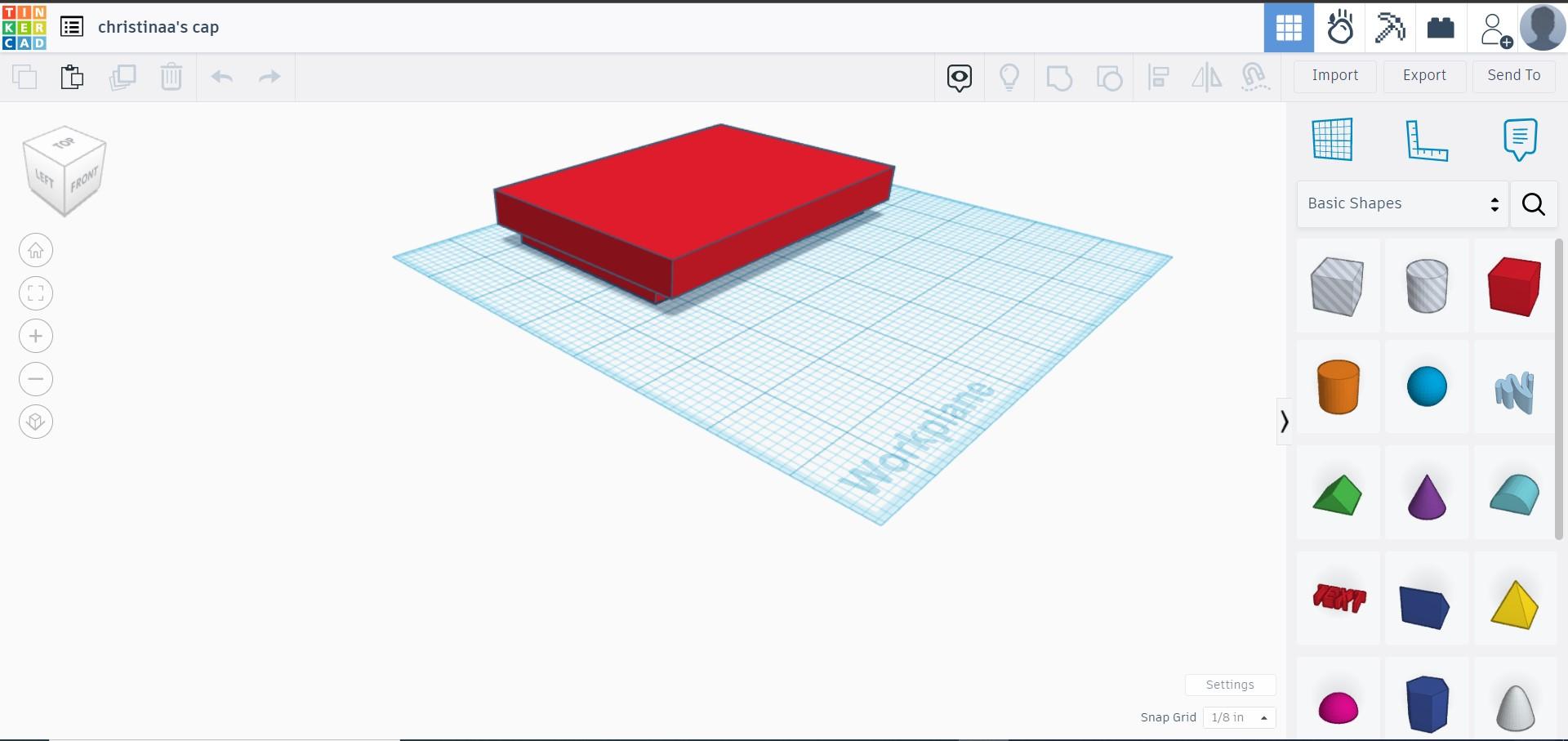1568x741 pixels.
Task: Click the FRONT face of view cube
Action: click(x=83, y=180)
